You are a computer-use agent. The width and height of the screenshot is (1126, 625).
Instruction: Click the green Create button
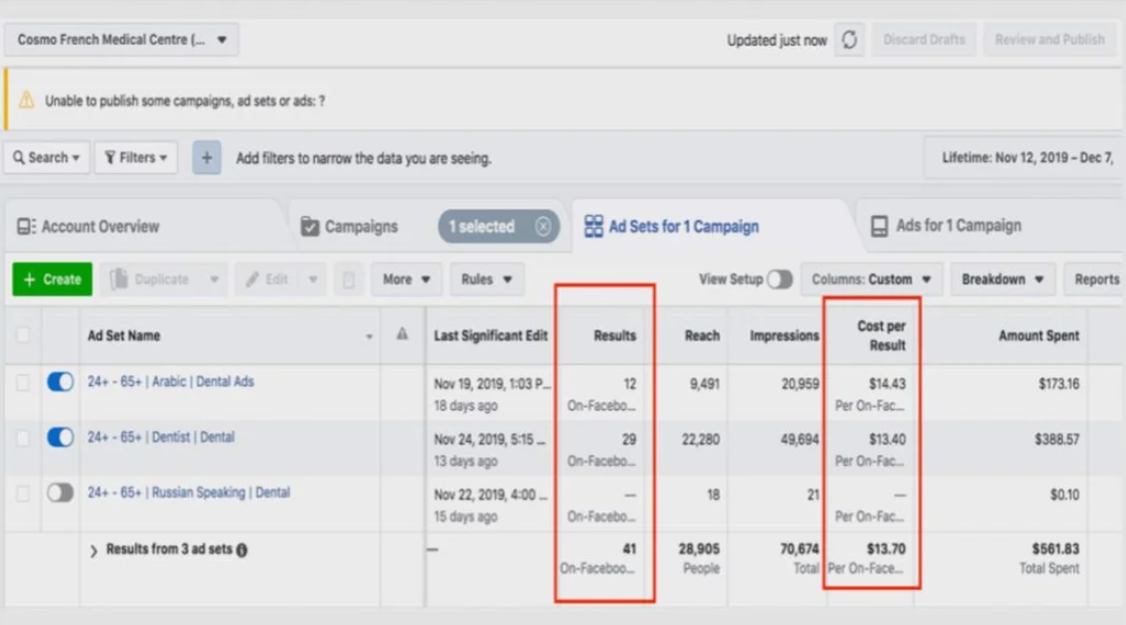[x=52, y=280]
